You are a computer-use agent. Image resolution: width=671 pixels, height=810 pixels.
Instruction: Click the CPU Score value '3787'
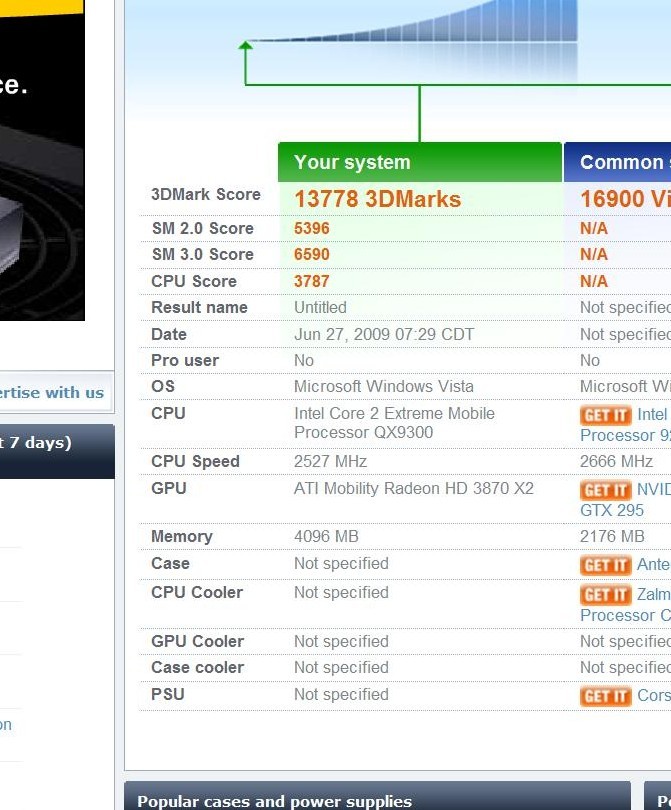(311, 282)
